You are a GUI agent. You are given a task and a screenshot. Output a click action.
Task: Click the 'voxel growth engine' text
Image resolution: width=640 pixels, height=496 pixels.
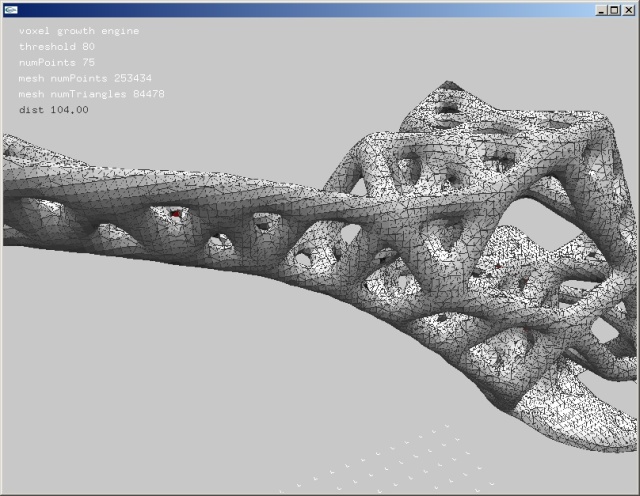pyautogui.click(x=79, y=31)
